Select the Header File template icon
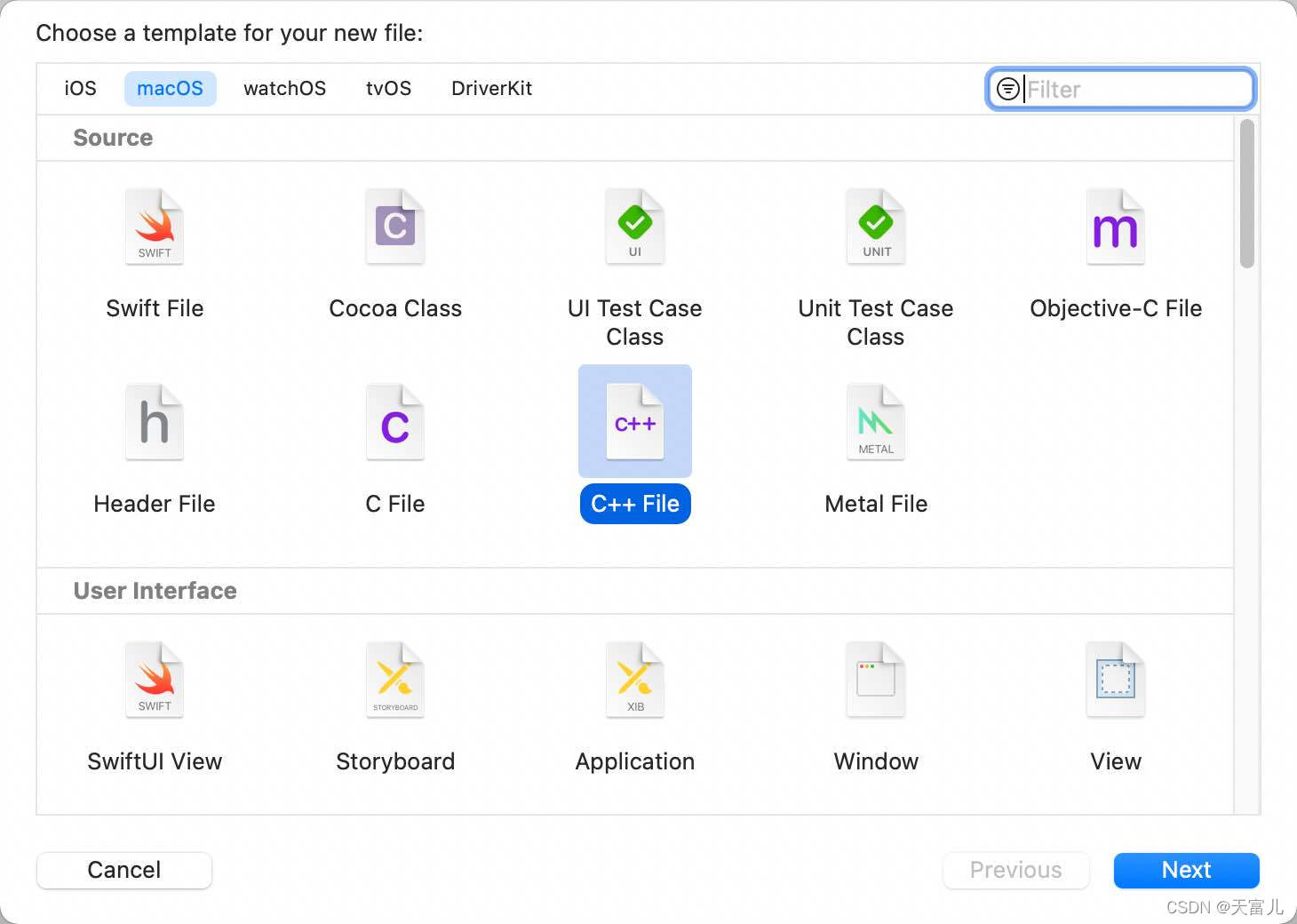The height and width of the screenshot is (924, 1297). click(155, 422)
